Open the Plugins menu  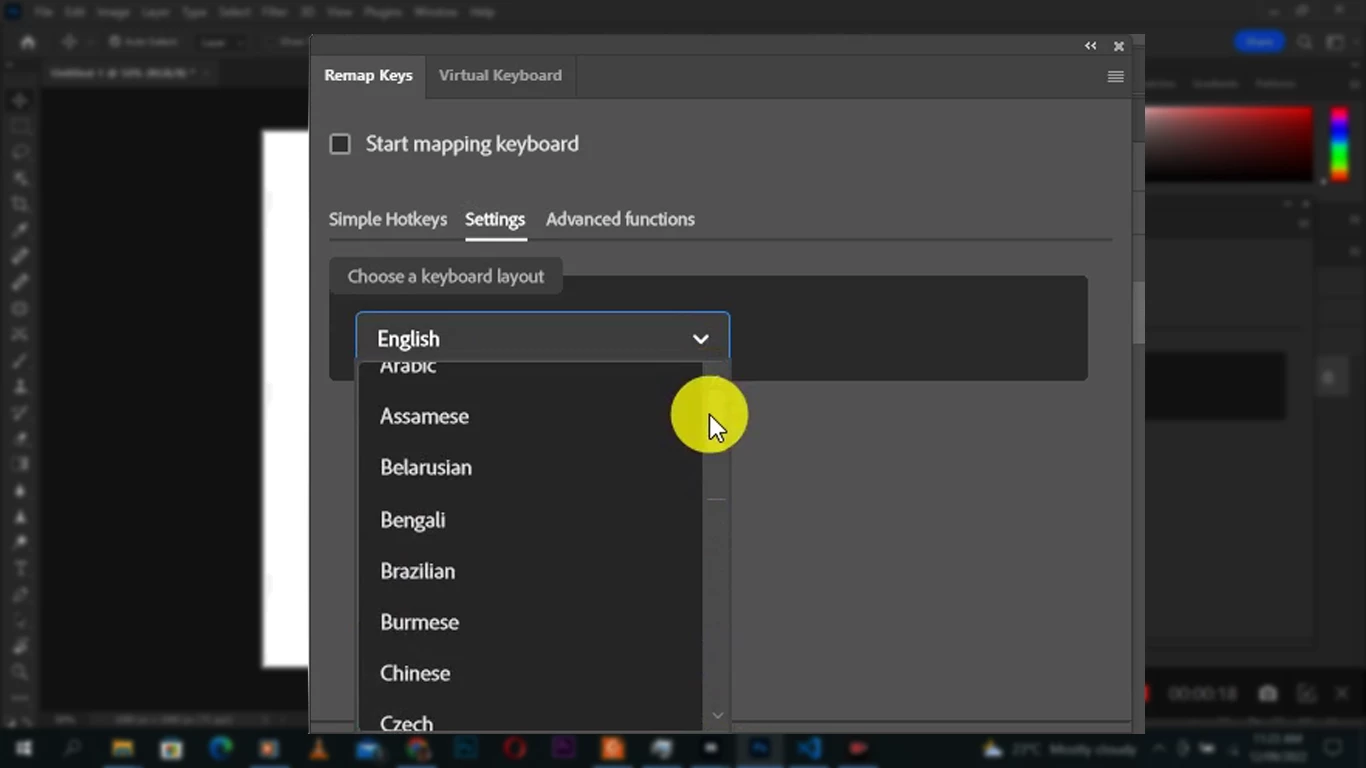(x=383, y=12)
